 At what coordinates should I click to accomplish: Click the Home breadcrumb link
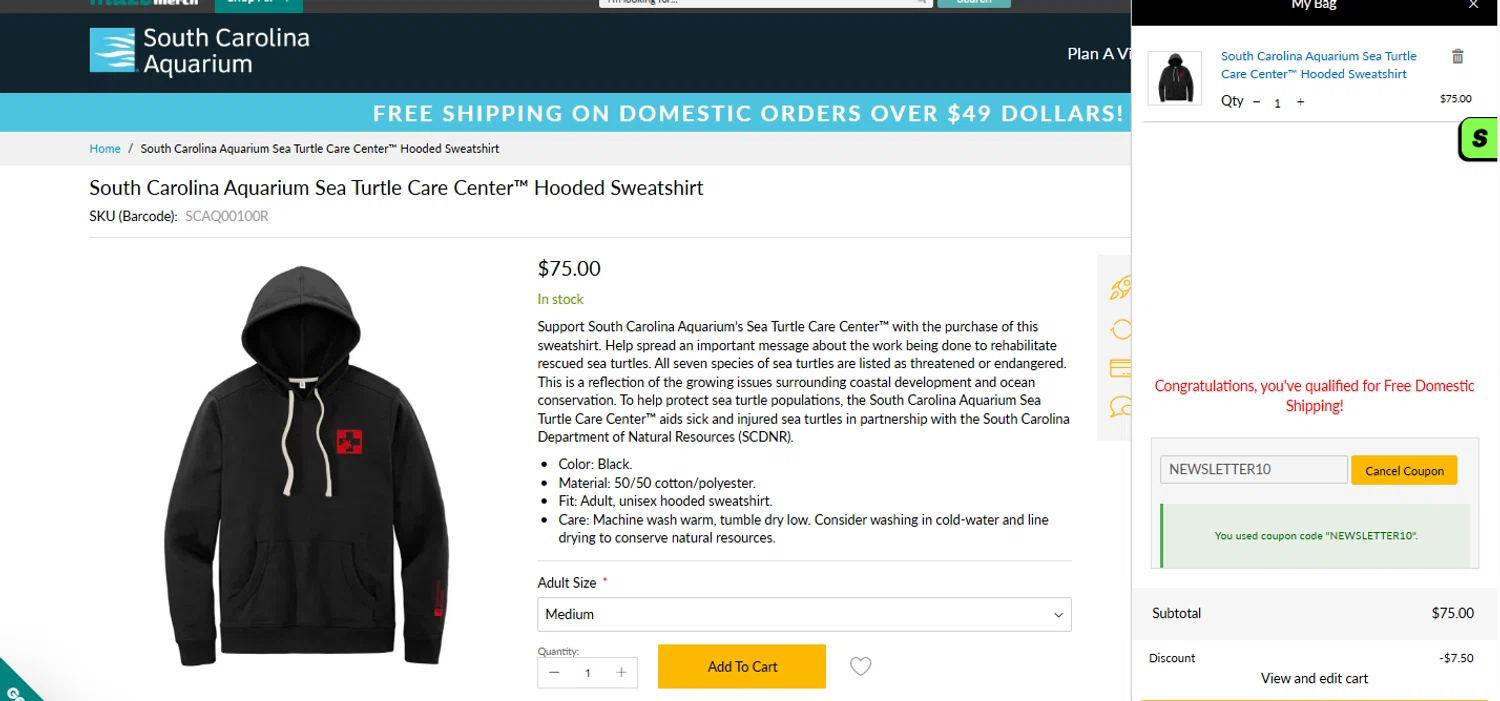click(x=105, y=149)
